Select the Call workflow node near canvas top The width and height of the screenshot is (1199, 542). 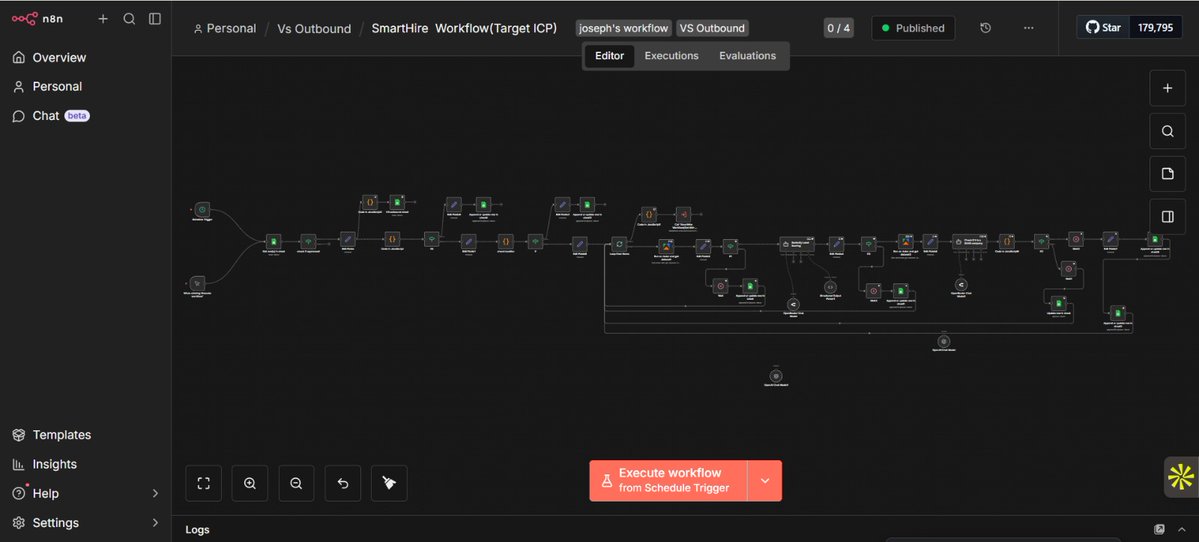[683, 215]
